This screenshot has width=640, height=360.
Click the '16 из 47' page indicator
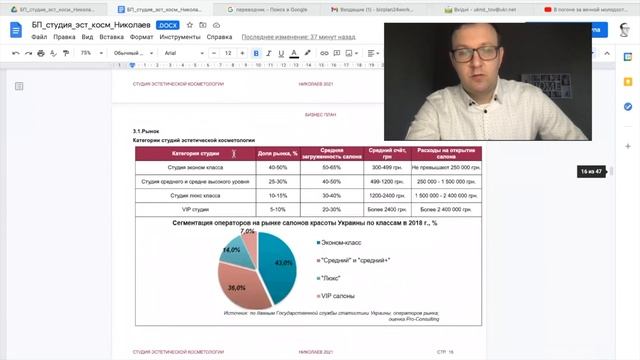pos(591,171)
